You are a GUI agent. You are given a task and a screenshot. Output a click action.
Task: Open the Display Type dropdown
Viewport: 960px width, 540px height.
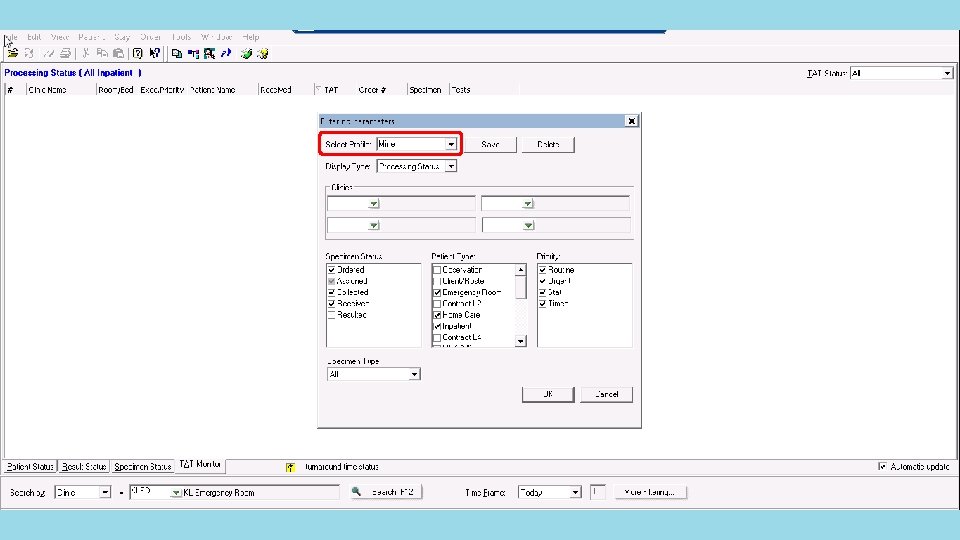451,167
